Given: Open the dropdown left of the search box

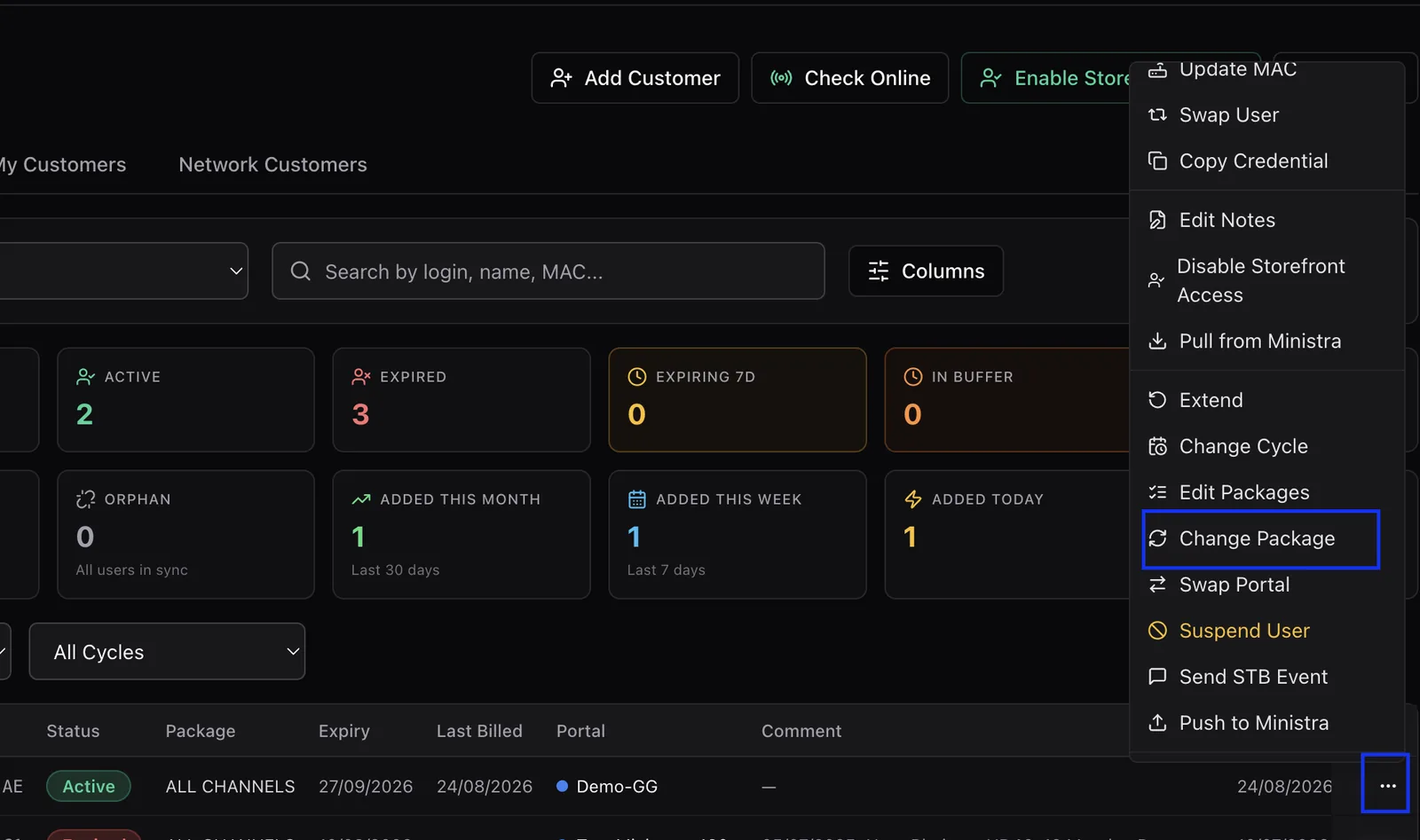Looking at the screenshot, I should 123,271.
